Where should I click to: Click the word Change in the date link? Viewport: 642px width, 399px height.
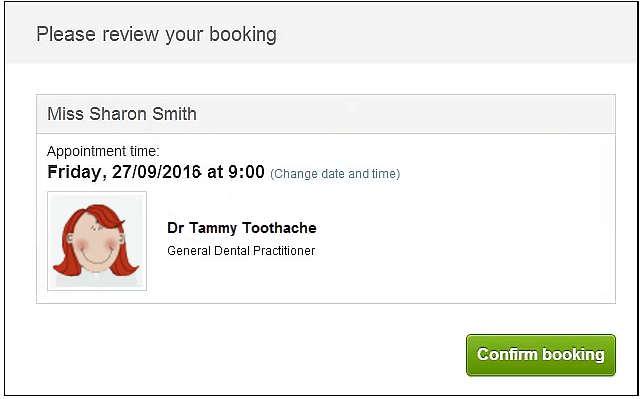click(290, 174)
